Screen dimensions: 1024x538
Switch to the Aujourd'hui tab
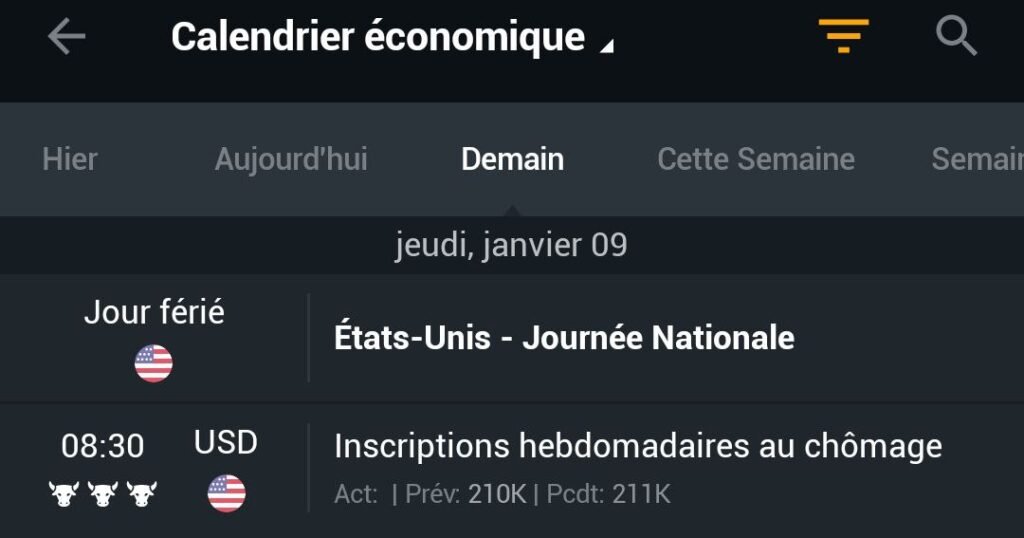(x=291, y=159)
